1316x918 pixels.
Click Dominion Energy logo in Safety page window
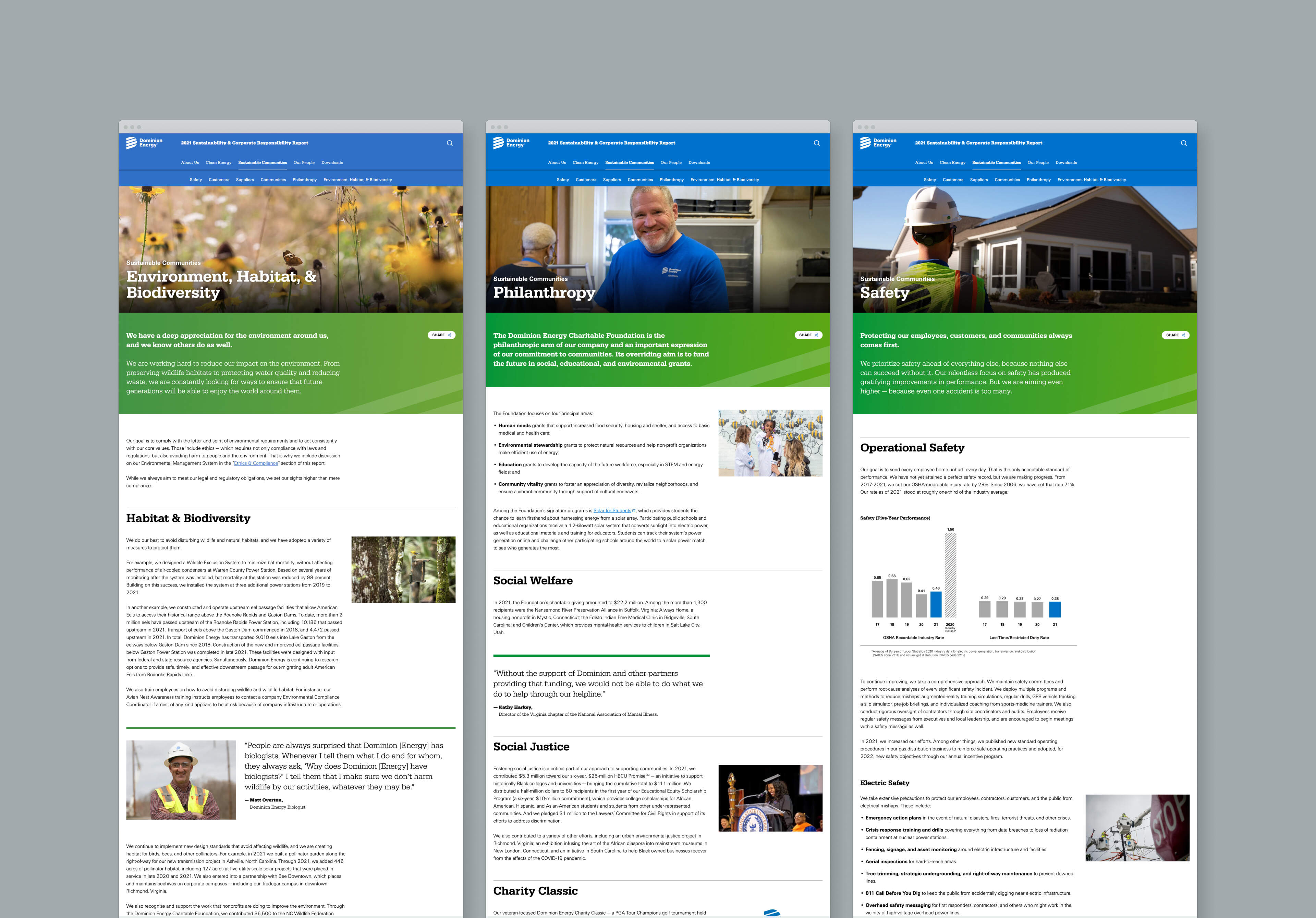click(x=878, y=143)
